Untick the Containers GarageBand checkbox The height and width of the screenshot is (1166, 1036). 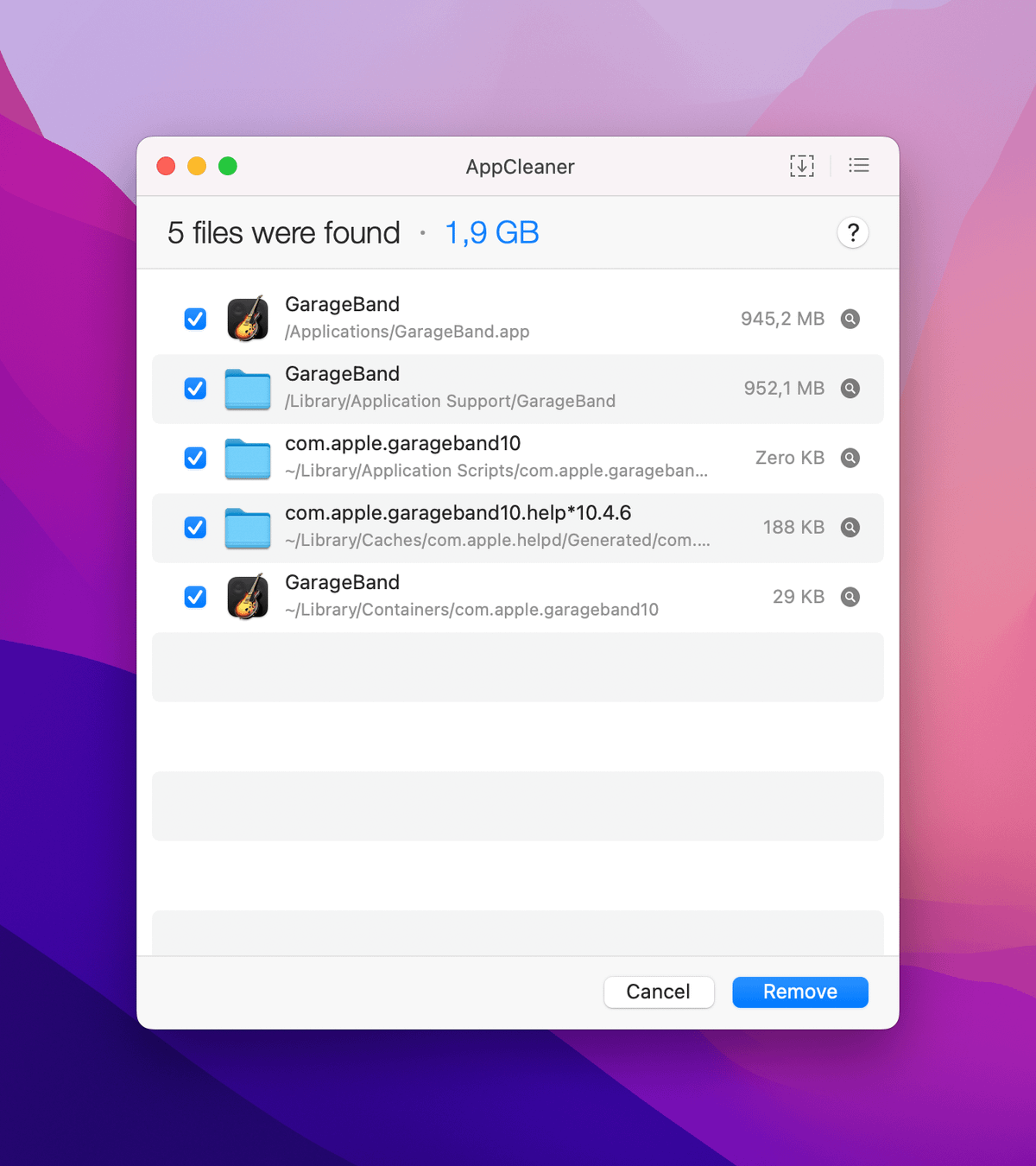tap(196, 597)
